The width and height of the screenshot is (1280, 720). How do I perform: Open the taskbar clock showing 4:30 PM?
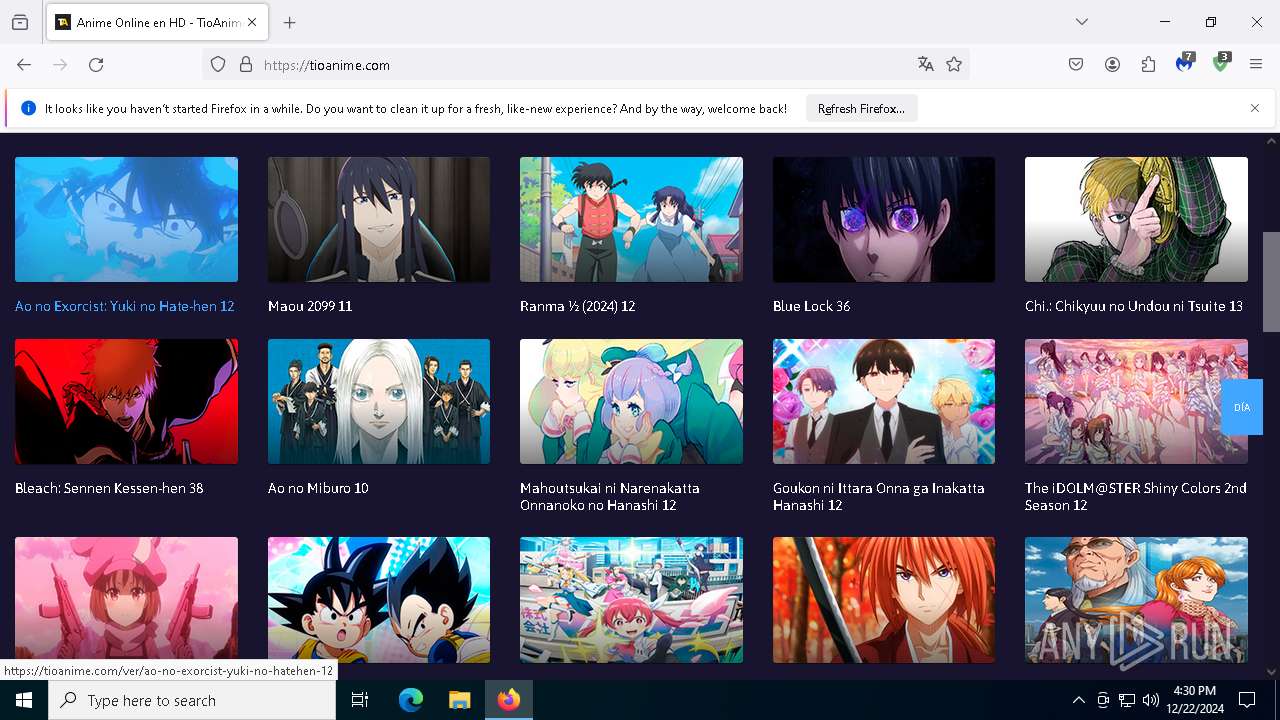(x=1194, y=700)
